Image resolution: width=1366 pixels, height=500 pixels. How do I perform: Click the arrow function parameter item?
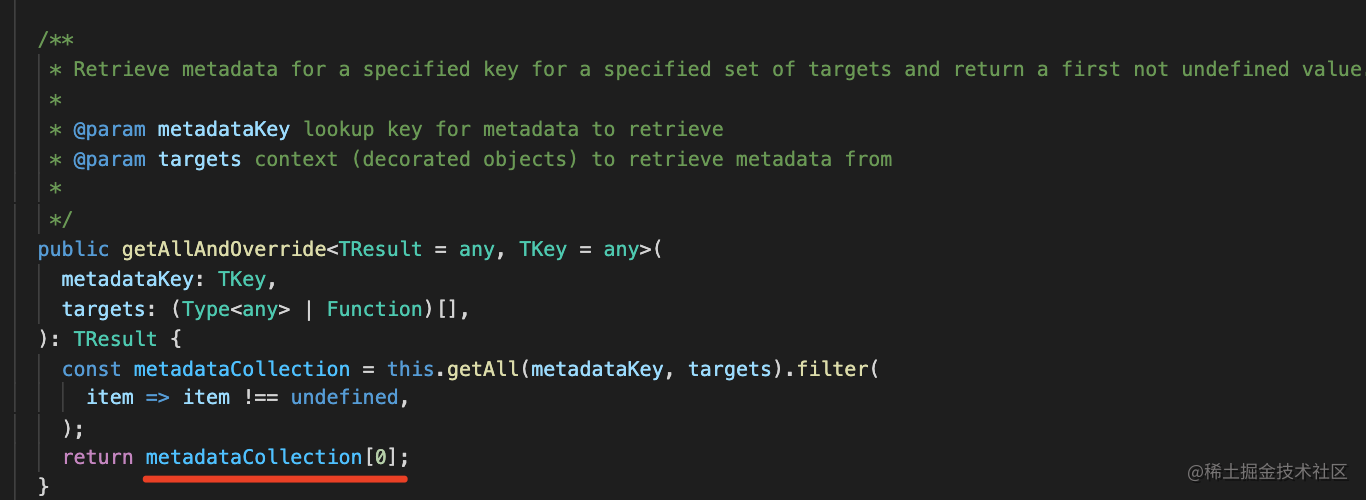(110, 397)
